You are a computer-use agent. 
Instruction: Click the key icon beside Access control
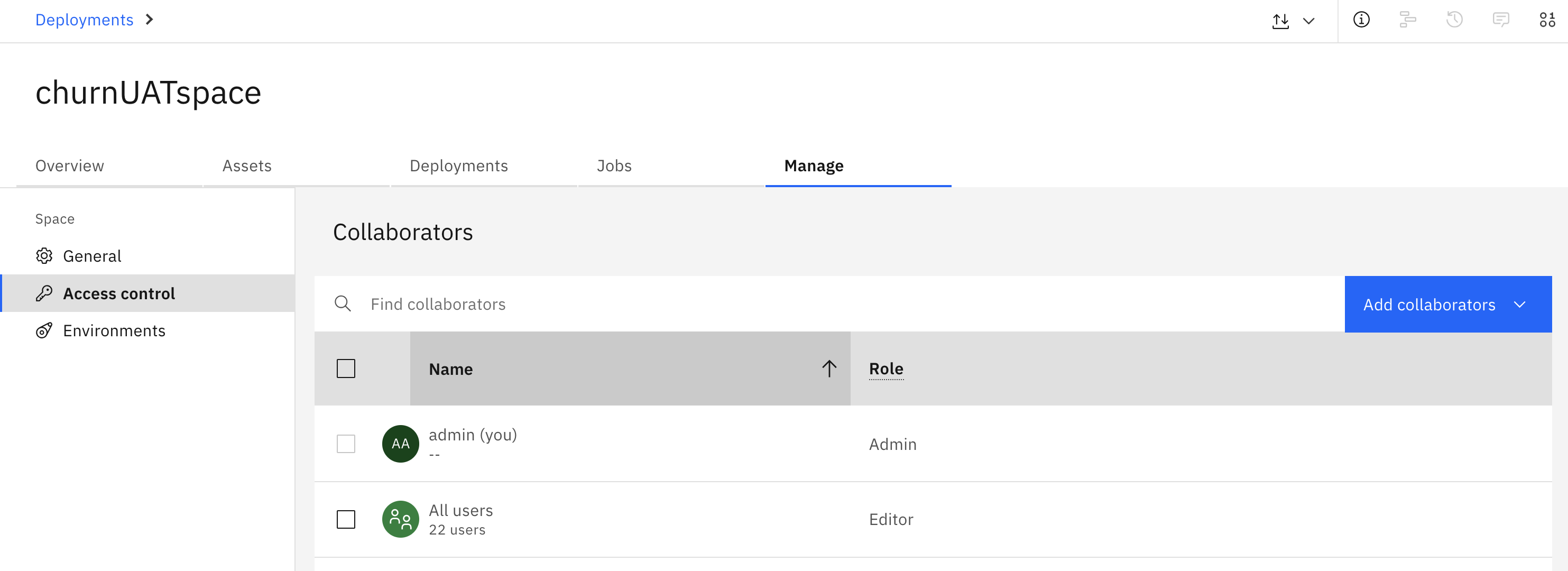(44, 293)
